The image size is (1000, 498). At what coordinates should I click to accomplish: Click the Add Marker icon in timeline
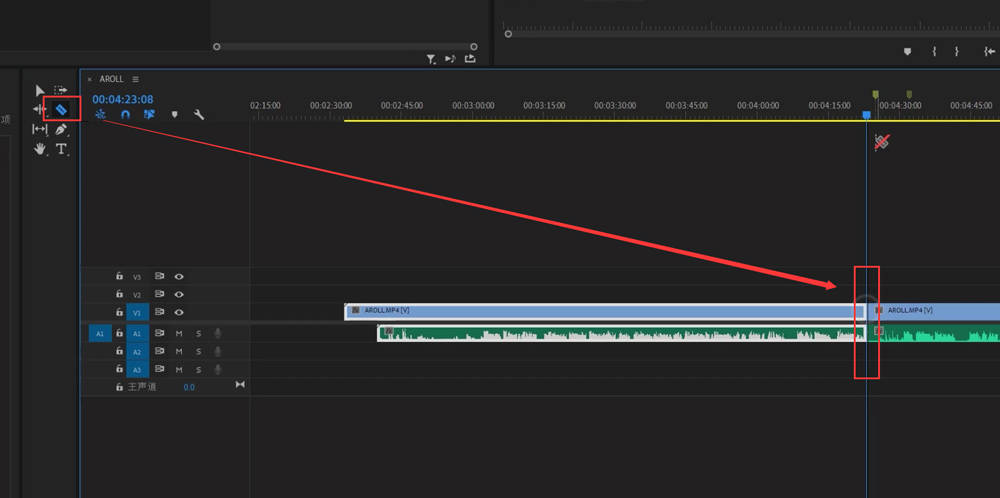[174, 115]
